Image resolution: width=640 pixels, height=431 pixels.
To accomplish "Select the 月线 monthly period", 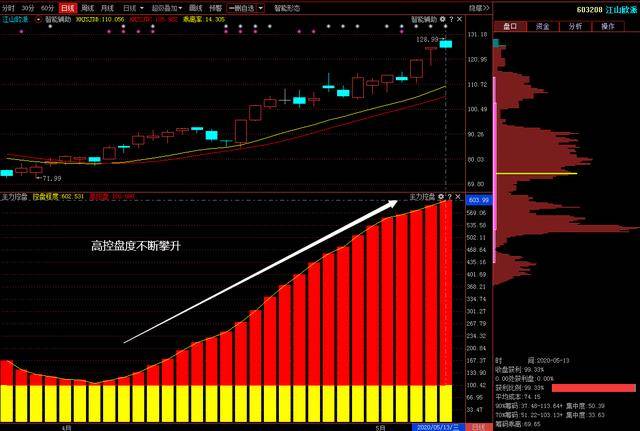I will (106, 6).
